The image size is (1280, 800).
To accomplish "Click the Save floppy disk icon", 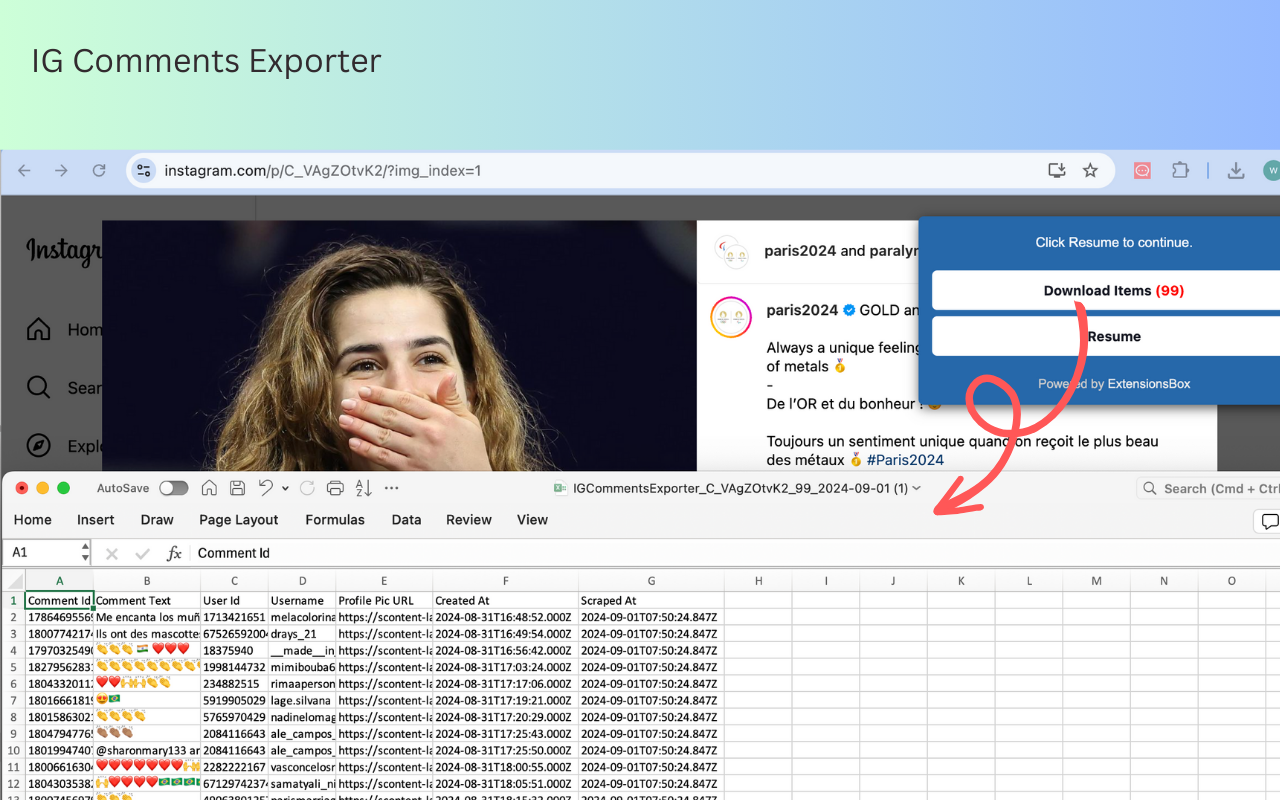I will pos(237,488).
